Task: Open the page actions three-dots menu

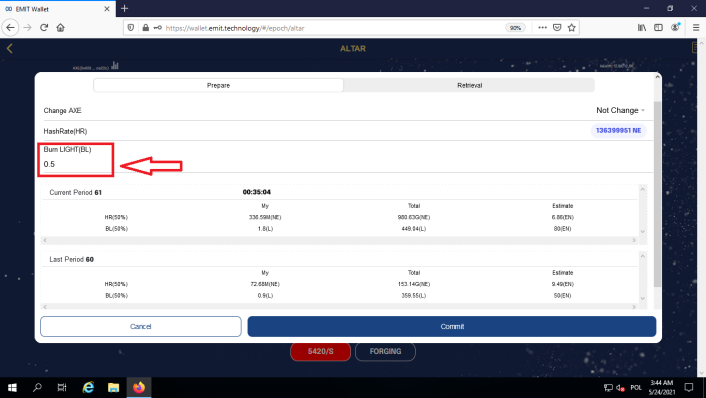Action: pos(543,27)
